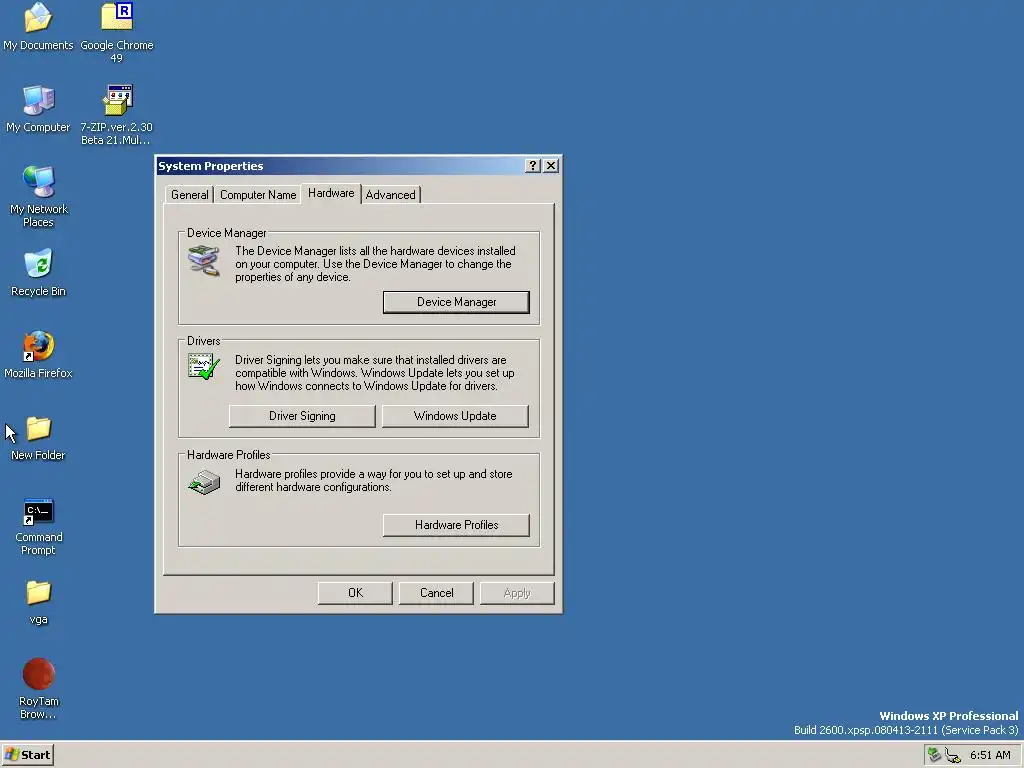The image size is (1024, 768).
Task: Click the Device Manager section icon
Action: click(x=204, y=261)
